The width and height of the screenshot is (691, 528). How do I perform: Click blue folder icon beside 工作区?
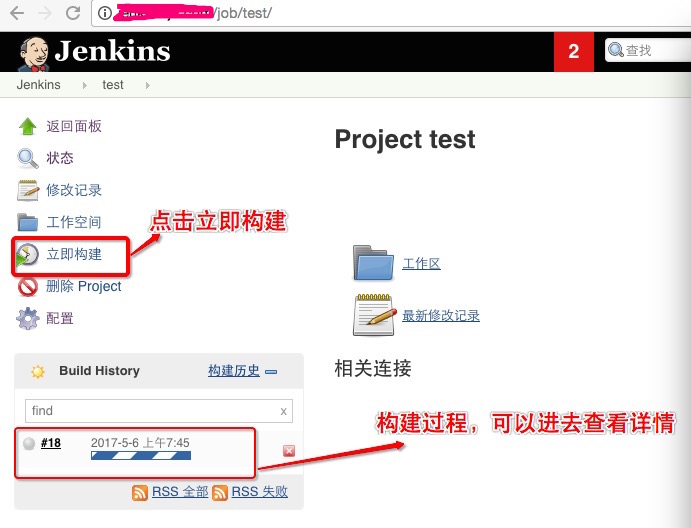[x=373, y=263]
